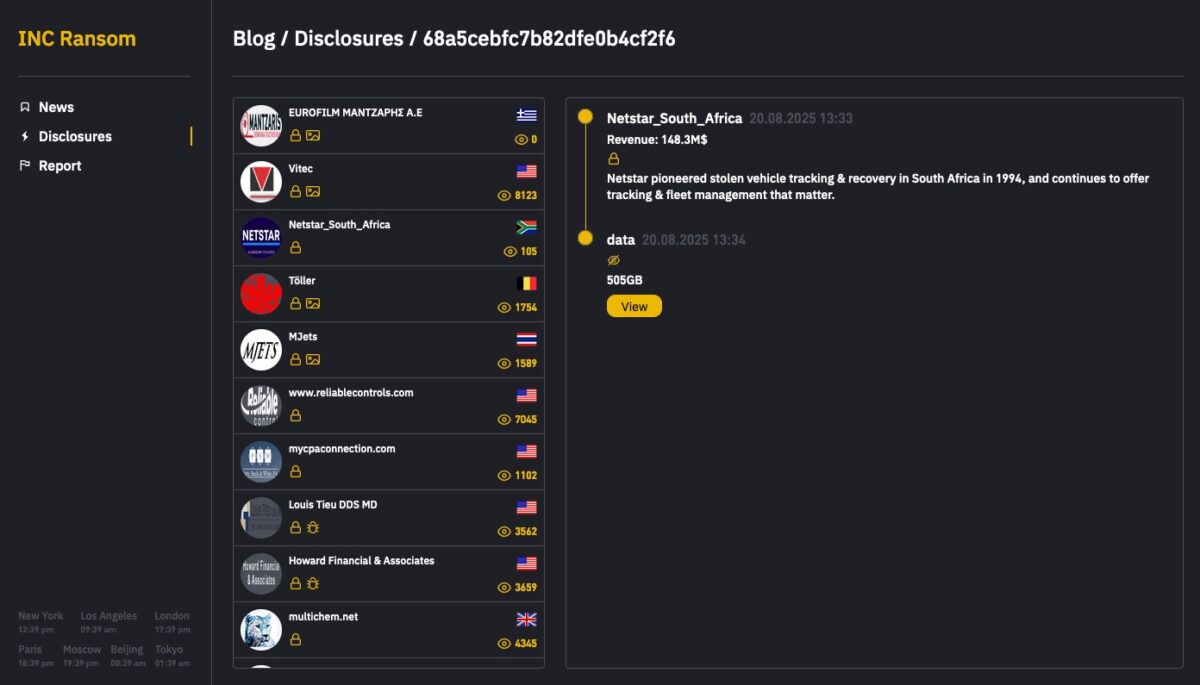Image resolution: width=1200 pixels, height=685 pixels.
Task: Click the bookmark icon beside News
Action: (x=25, y=107)
